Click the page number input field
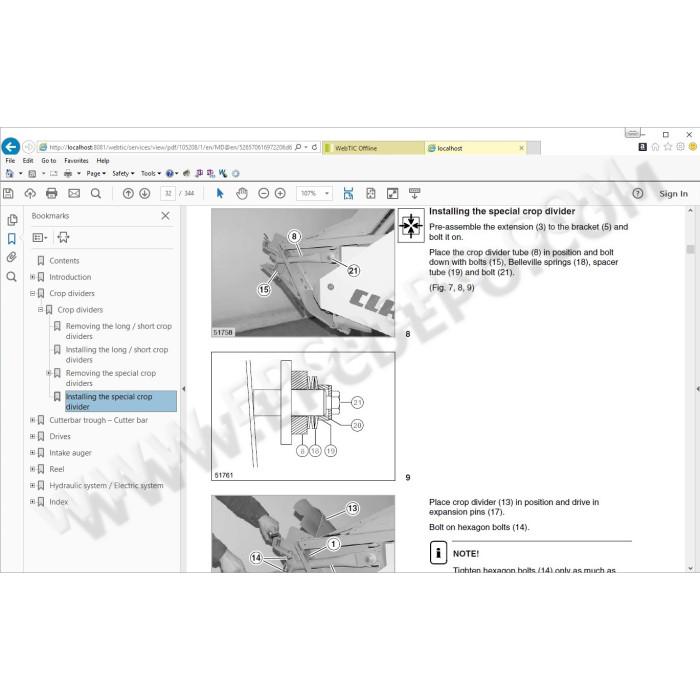This screenshot has height=700, width=700. click(168, 193)
